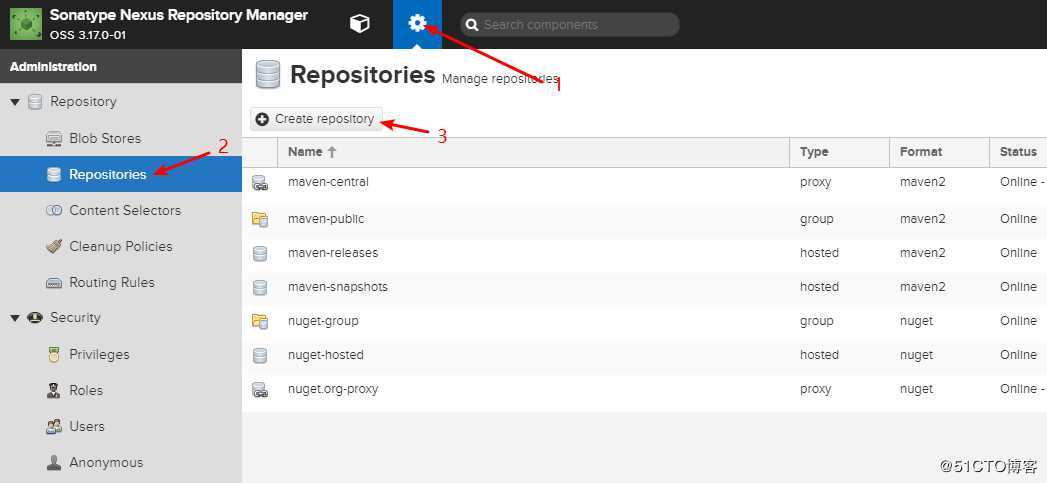Screen dimensions: 1047x483
Task: Click the Create repository button
Action: pos(317,119)
